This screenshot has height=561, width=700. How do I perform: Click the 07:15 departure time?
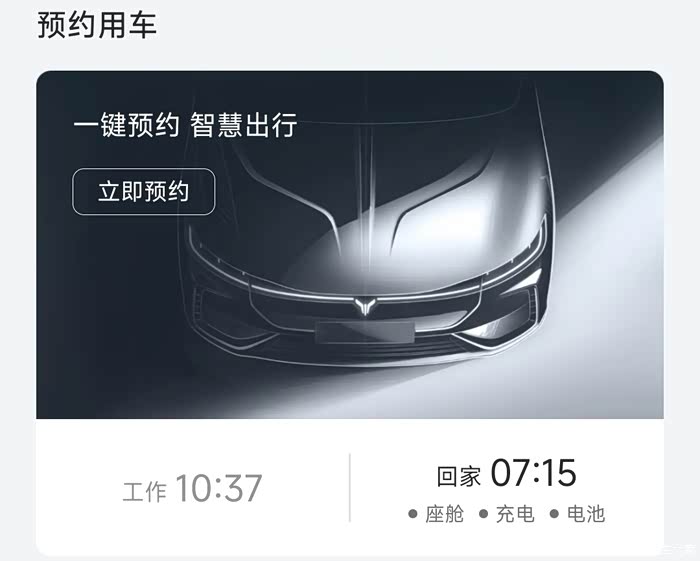[534, 473]
